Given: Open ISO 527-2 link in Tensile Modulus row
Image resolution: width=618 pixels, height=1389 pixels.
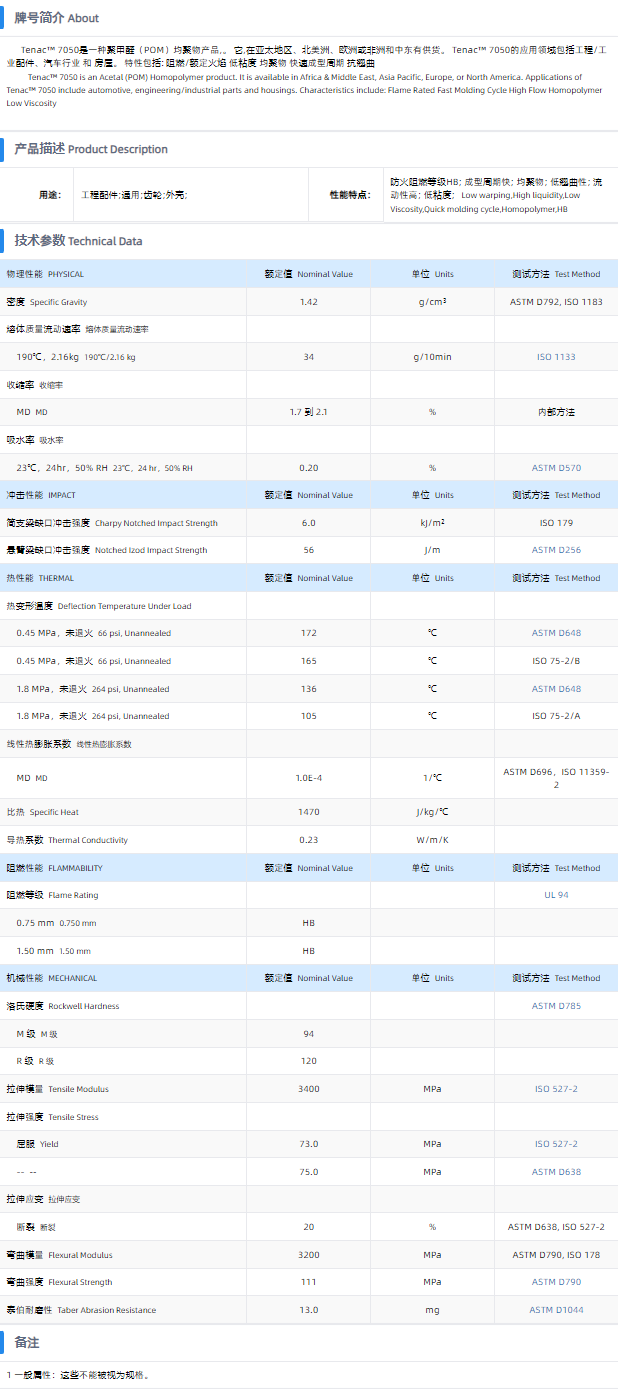Looking at the screenshot, I should (556, 1089).
